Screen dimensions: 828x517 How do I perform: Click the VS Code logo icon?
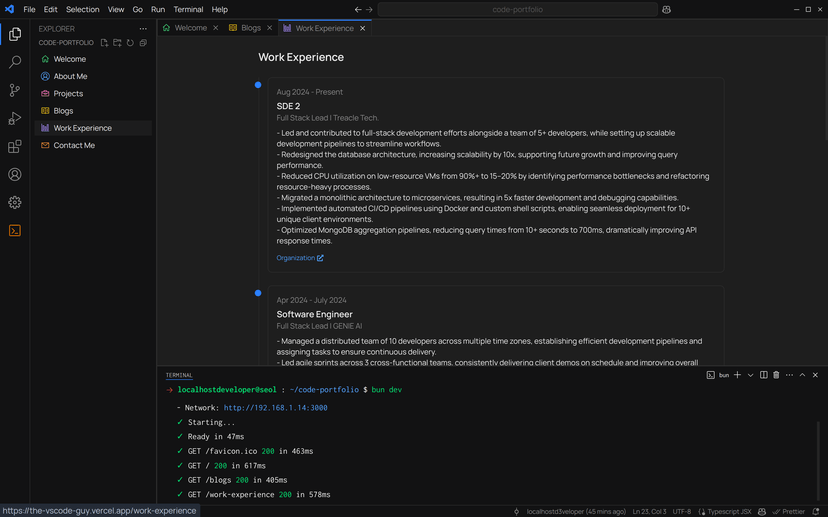(10, 9)
